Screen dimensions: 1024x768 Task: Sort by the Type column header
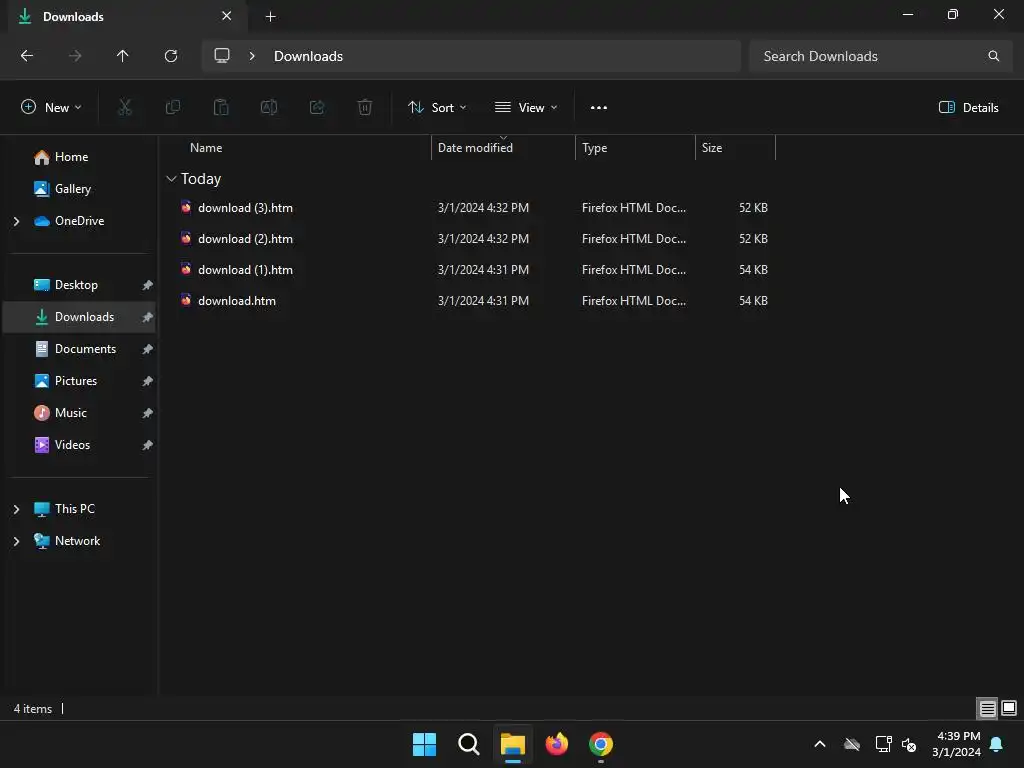(x=594, y=148)
